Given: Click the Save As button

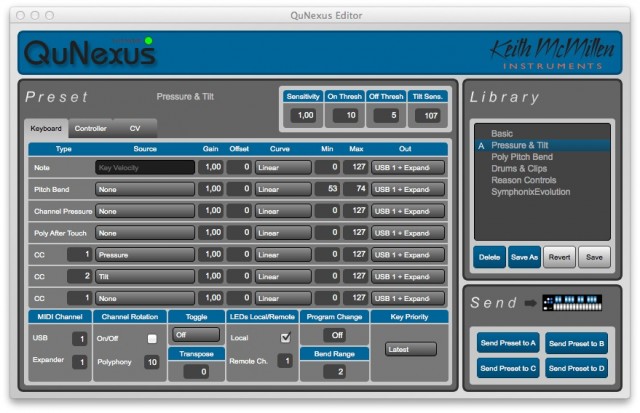Looking at the screenshot, I should pyautogui.click(x=524, y=257).
